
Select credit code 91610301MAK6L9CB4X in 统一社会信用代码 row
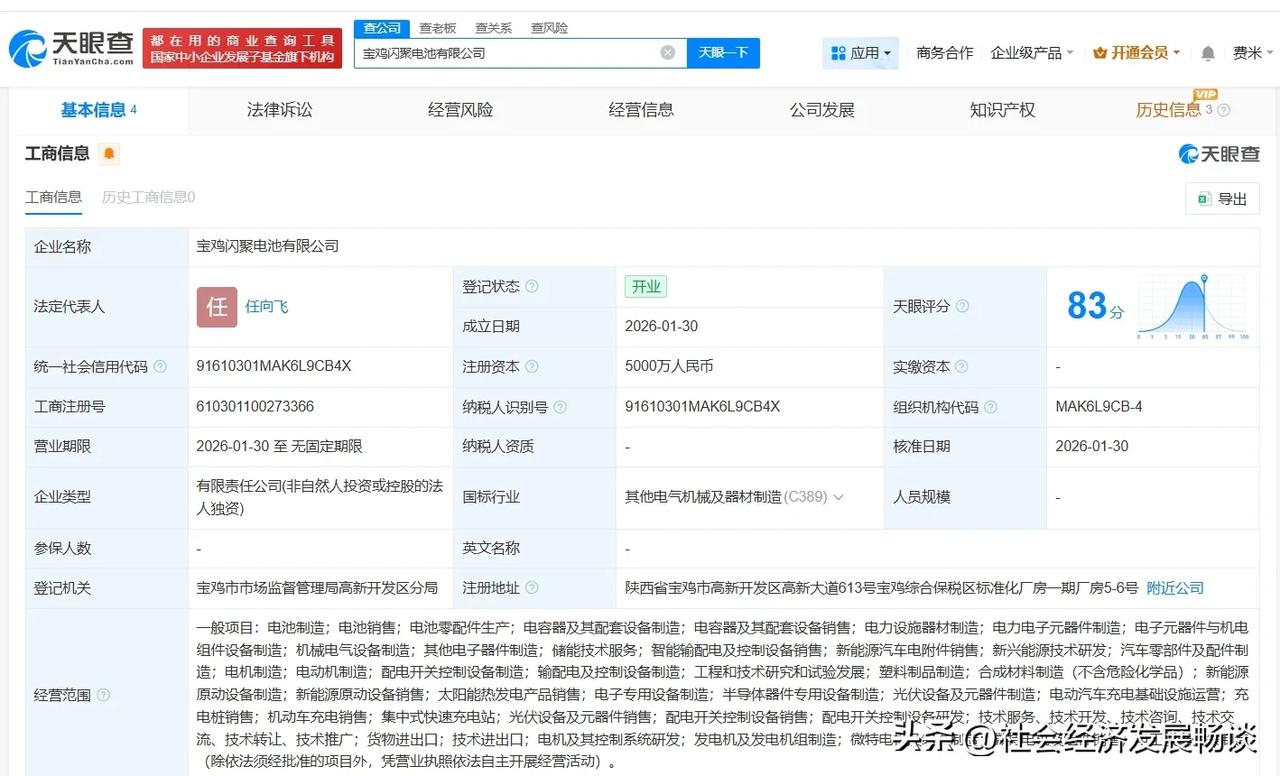(274, 366)
